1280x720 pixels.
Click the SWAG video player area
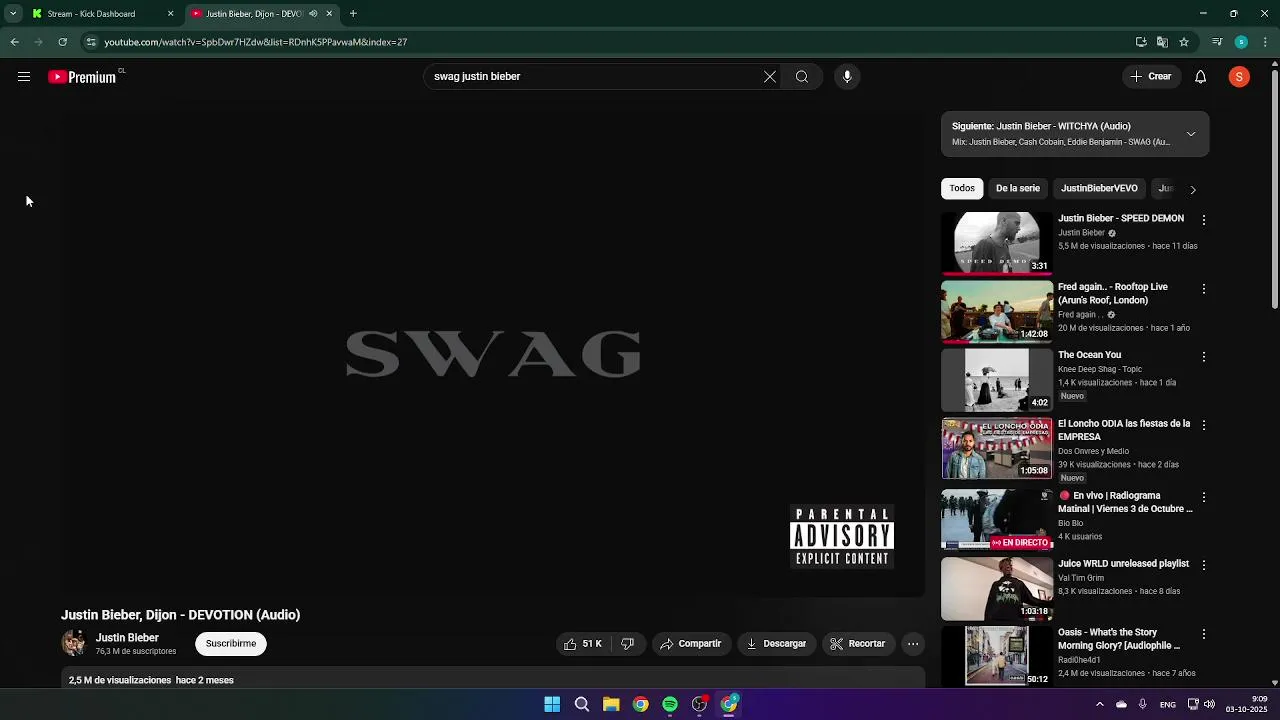coord(492,354)
